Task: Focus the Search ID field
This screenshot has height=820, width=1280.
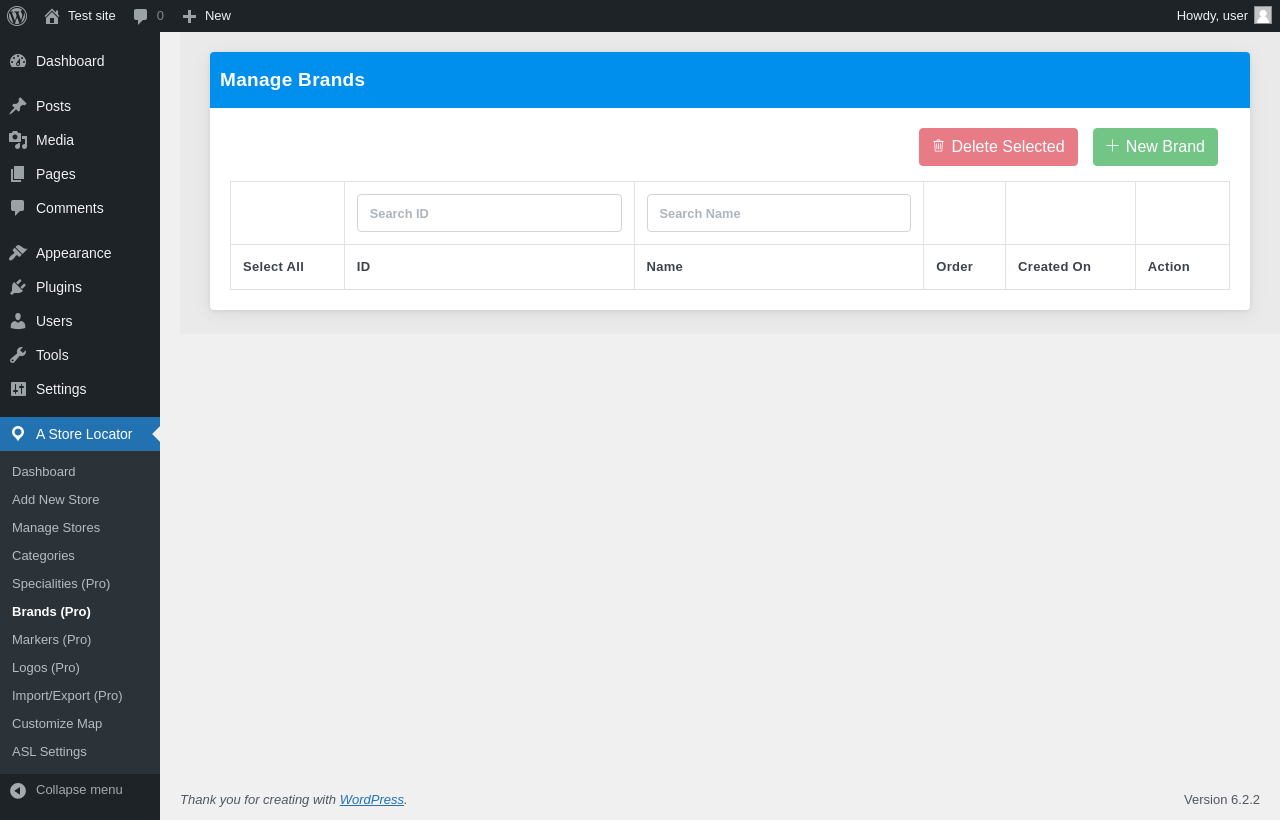Action: (x=489, y=213)
